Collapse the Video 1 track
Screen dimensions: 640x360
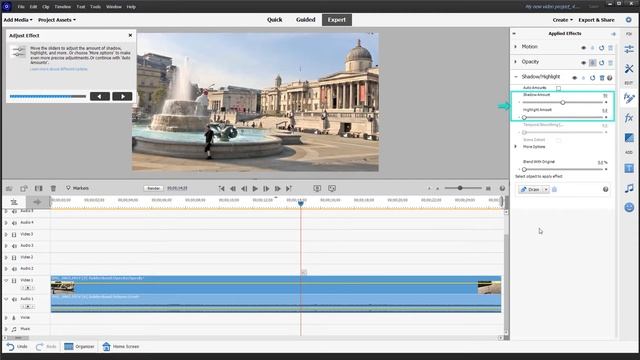6,280
